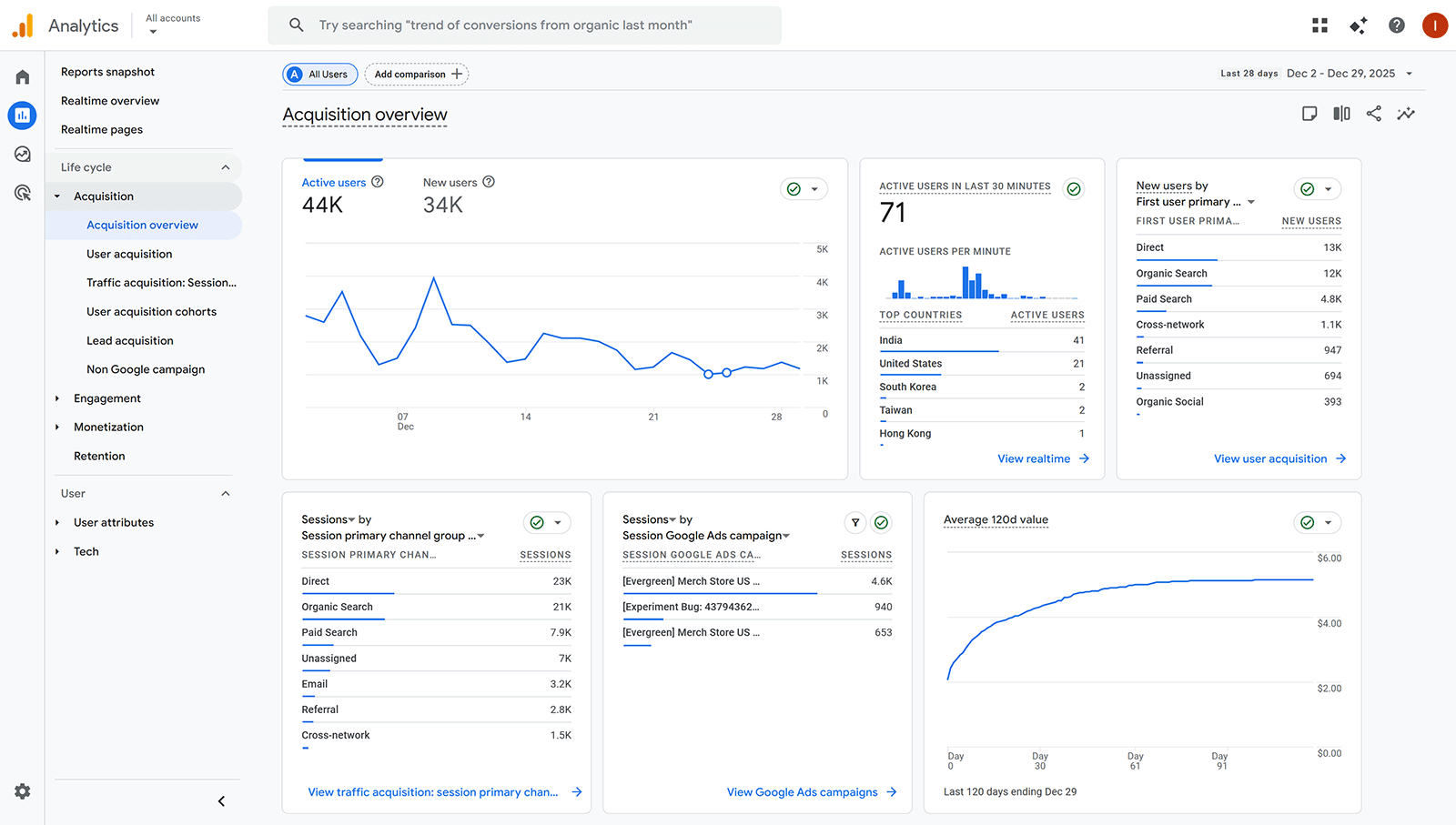Open Insights via the sparkline icon
The width and height of the screenshot is (1456, 825).
(x=1406, y=114)
